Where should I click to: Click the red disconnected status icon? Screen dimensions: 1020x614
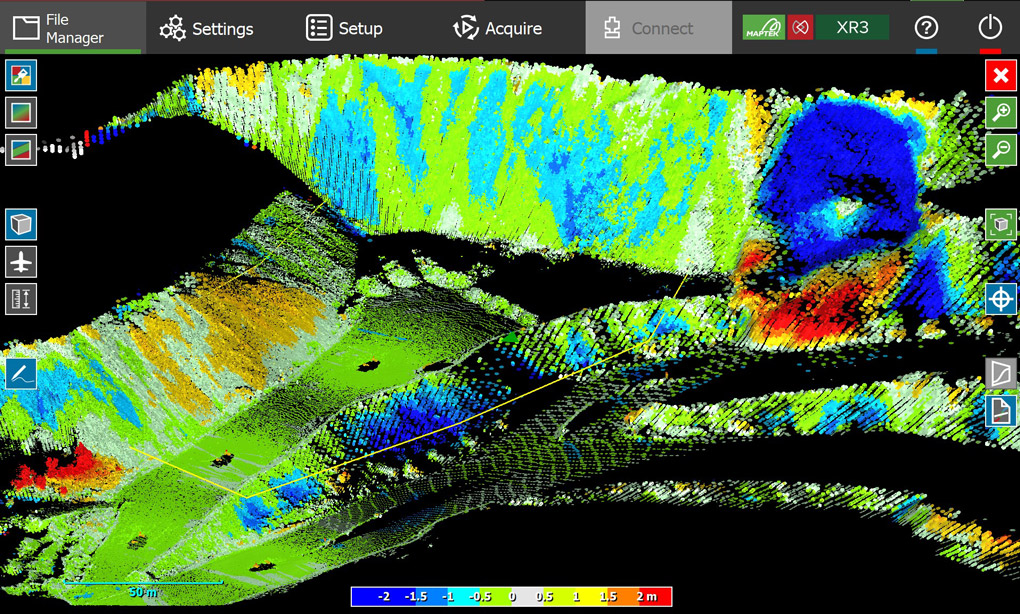coord(800,28)
